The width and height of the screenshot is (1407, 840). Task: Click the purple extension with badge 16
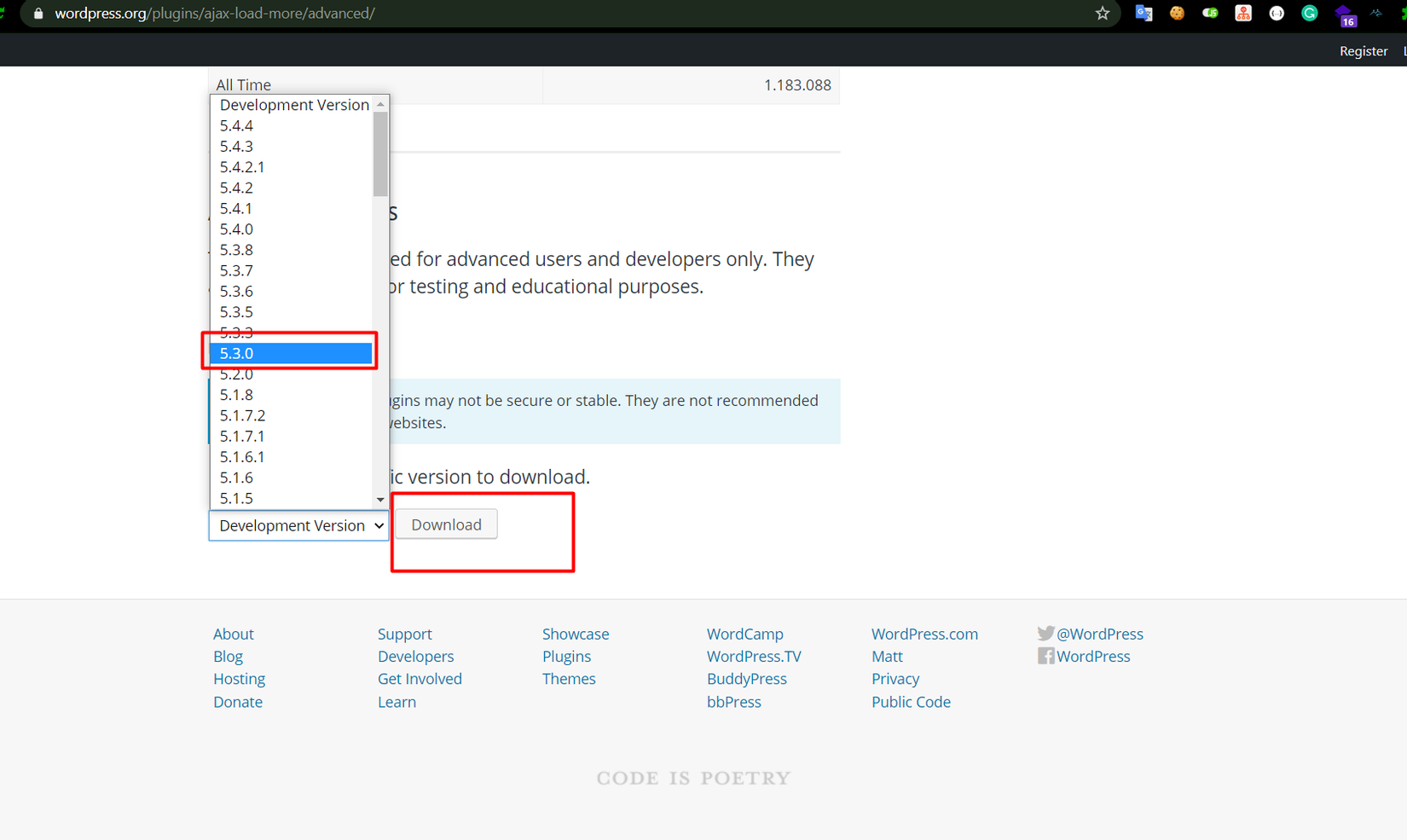(x=1345, y=15)
